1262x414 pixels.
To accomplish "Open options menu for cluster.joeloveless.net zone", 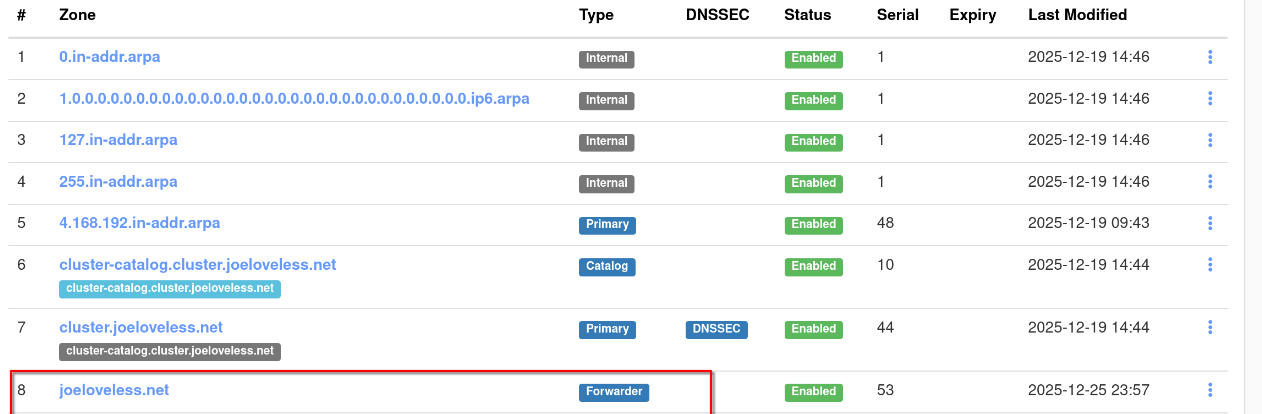I will tap(1210, 328).
